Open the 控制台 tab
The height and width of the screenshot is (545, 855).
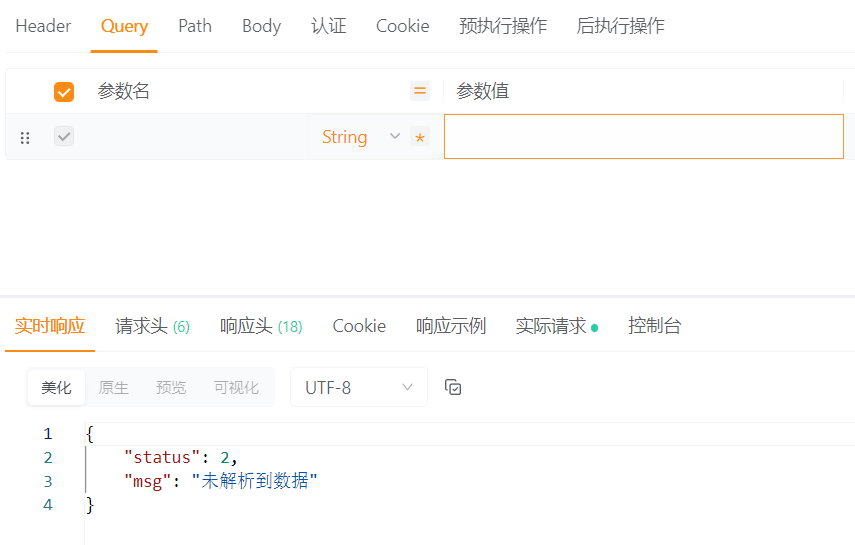pyautogui.click(x=655, y=326)
